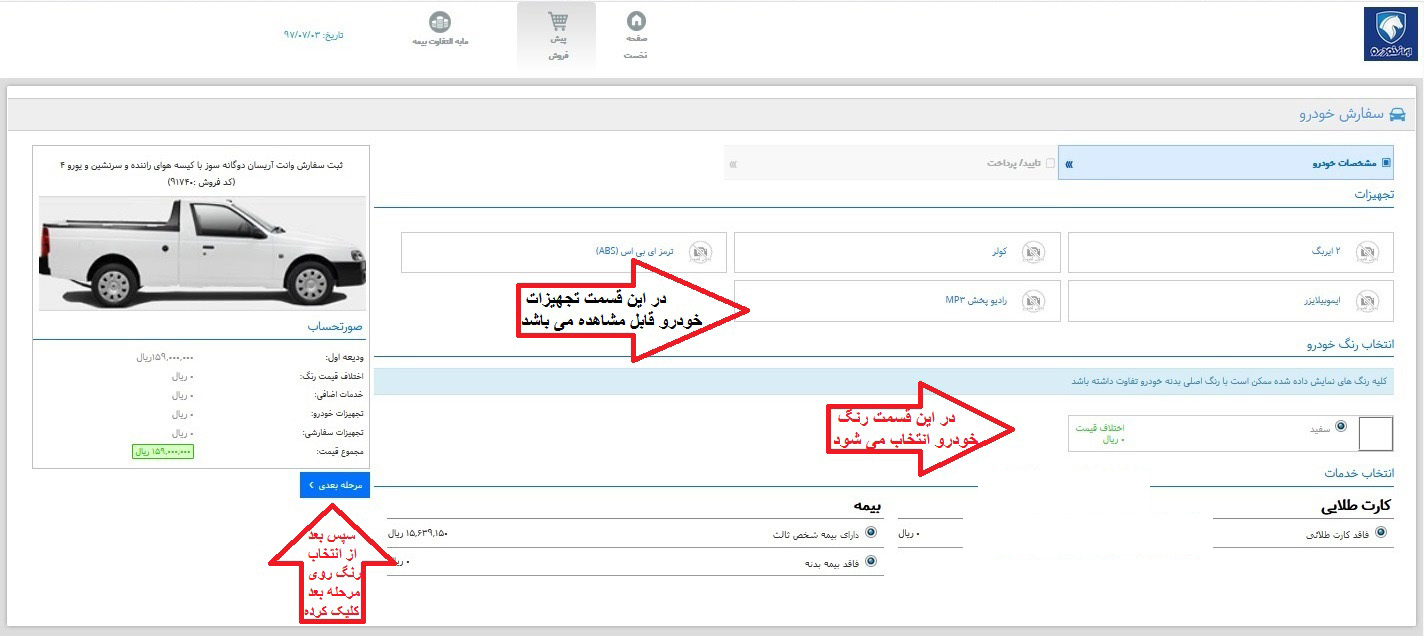Click the رادیو پخش MP3 icon
Image resolution: width=1424 pixels, height=636 pixels.
click(1033, 301)
